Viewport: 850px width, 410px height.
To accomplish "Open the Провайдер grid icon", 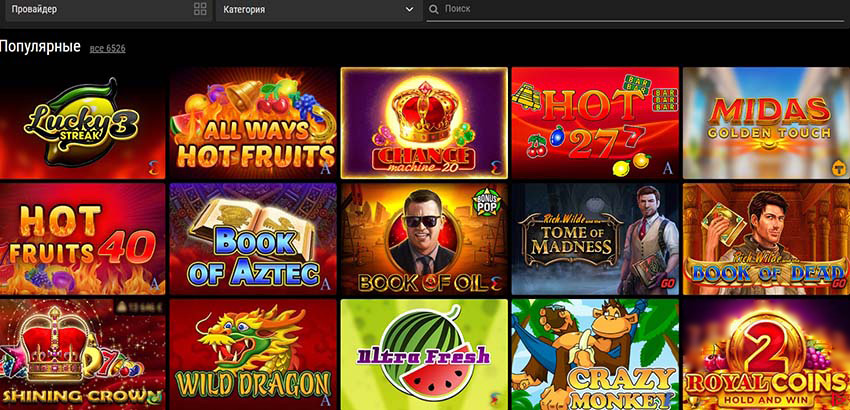I will pyautogui.click(x=200, y=9).
